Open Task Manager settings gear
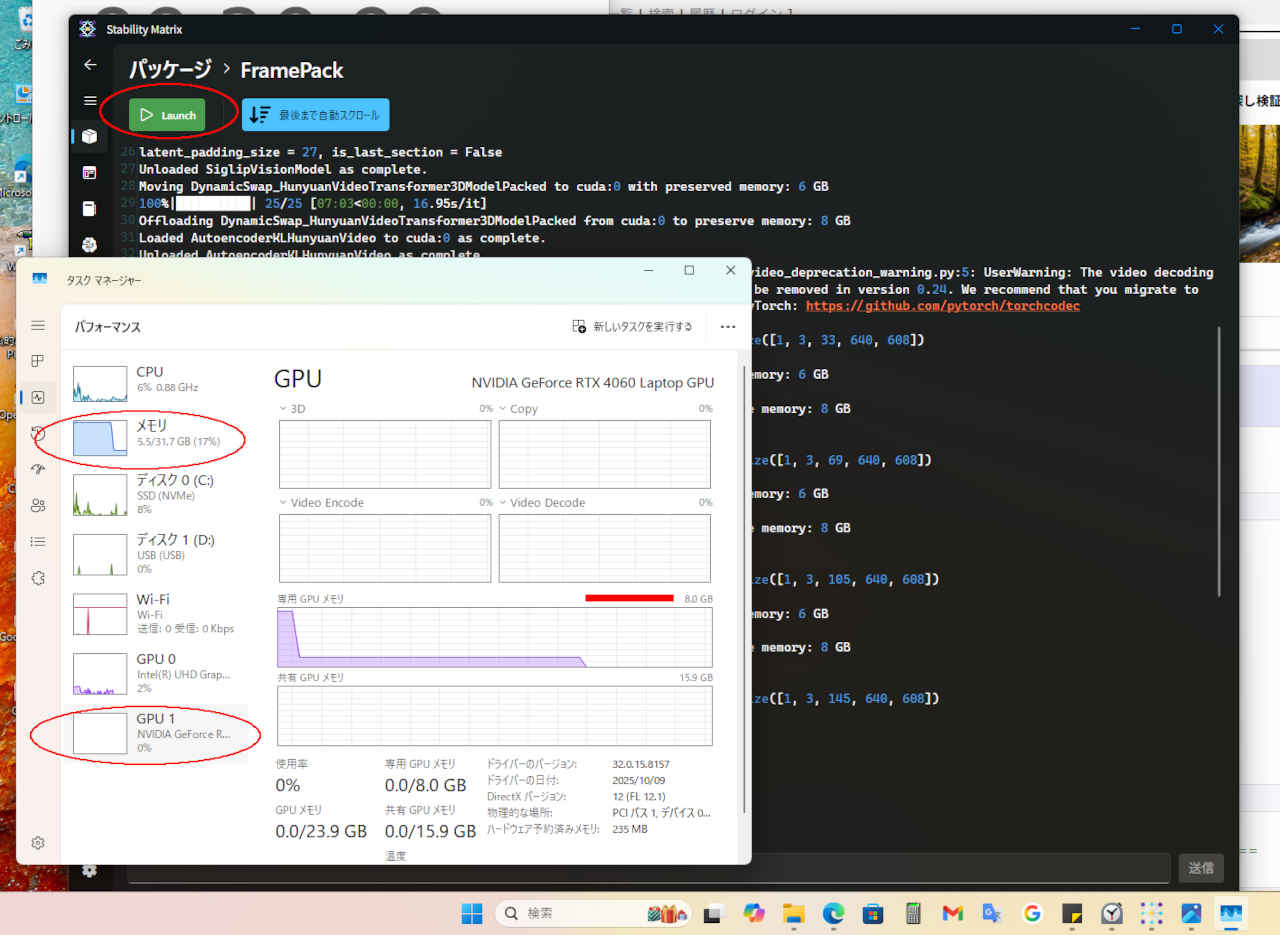1280x935 pixels. 38,843
